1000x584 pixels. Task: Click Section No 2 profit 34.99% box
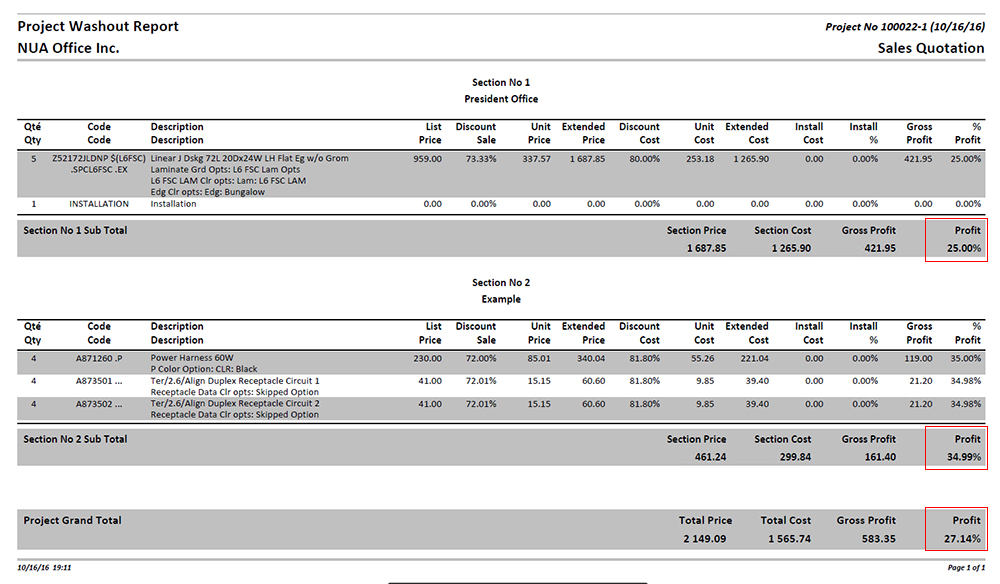click(x=956, y=448)
